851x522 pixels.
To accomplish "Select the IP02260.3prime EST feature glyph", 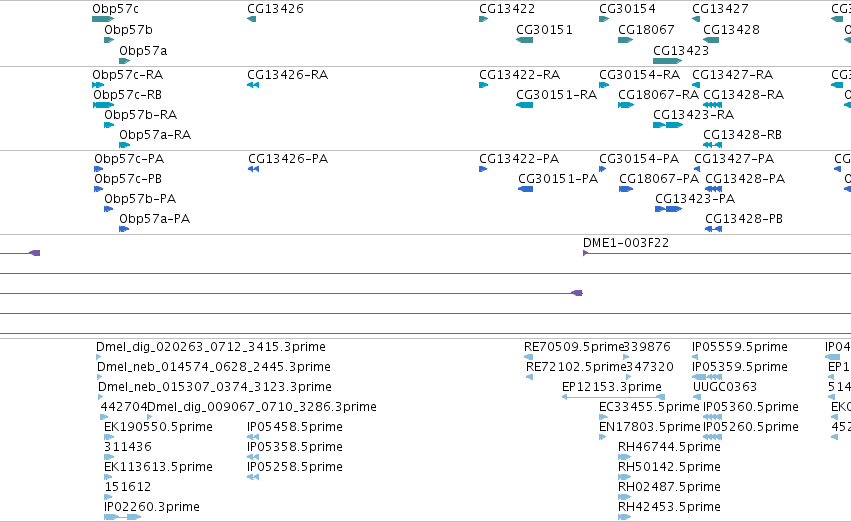I will pos(123,517).
